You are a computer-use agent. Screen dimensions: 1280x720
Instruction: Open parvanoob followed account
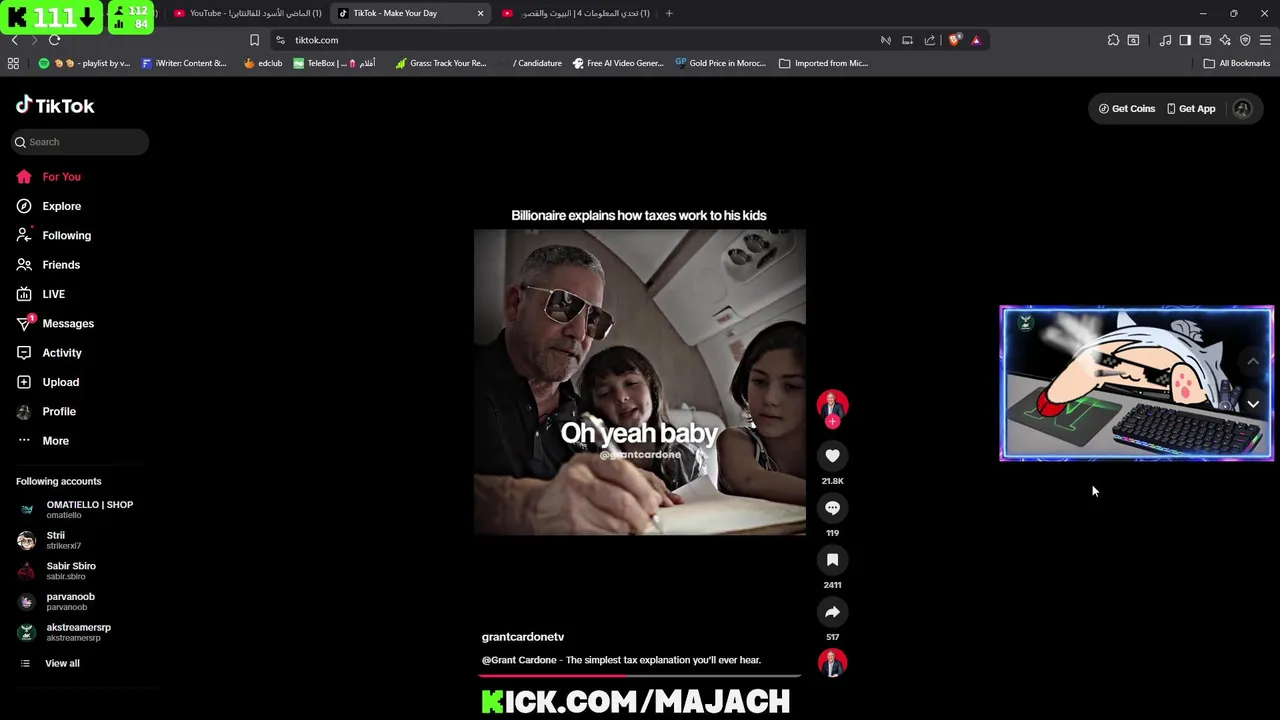(56, 601)
